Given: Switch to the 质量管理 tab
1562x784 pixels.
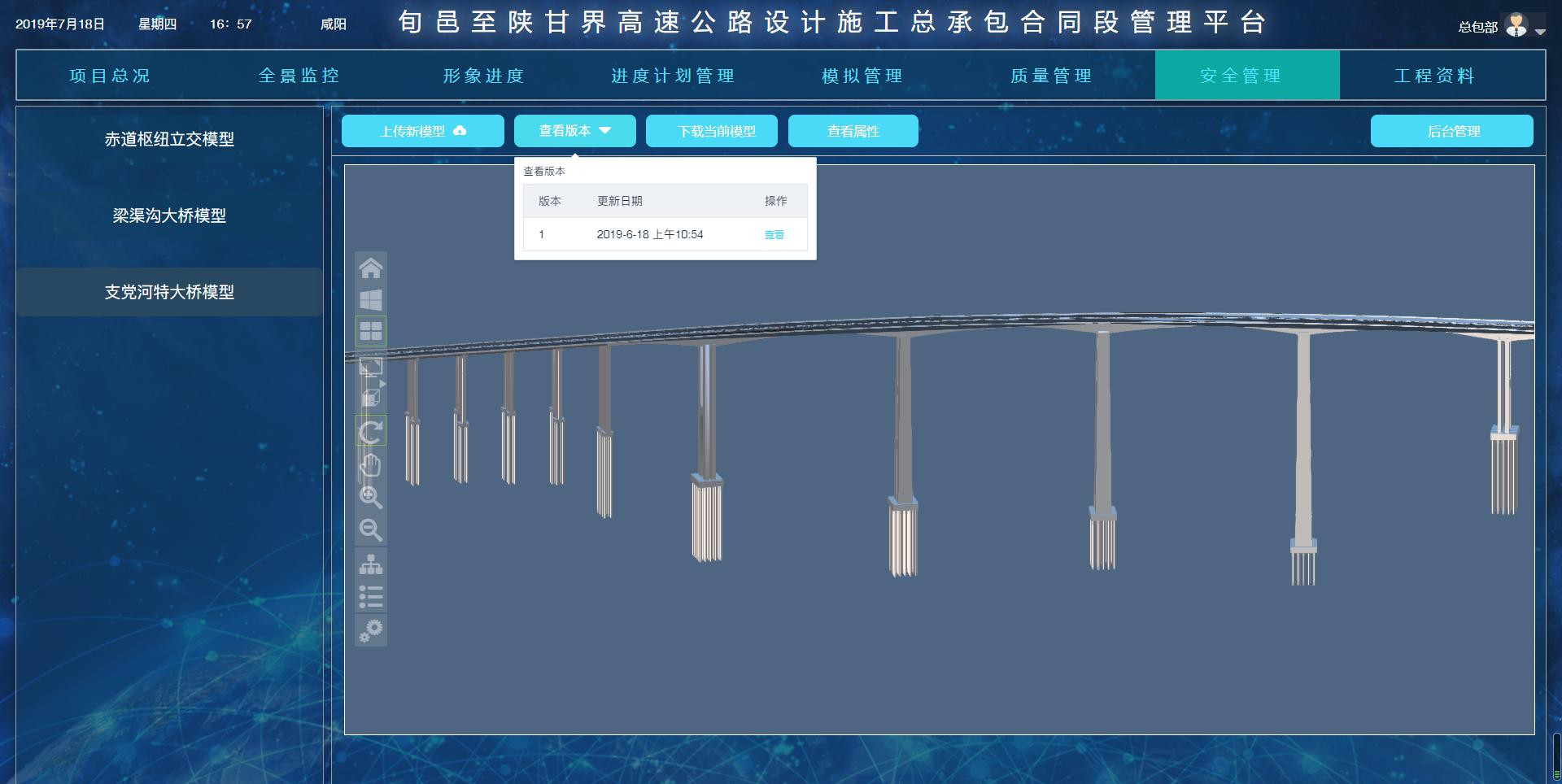Looking at the screenshot, I should (1051, 76).
